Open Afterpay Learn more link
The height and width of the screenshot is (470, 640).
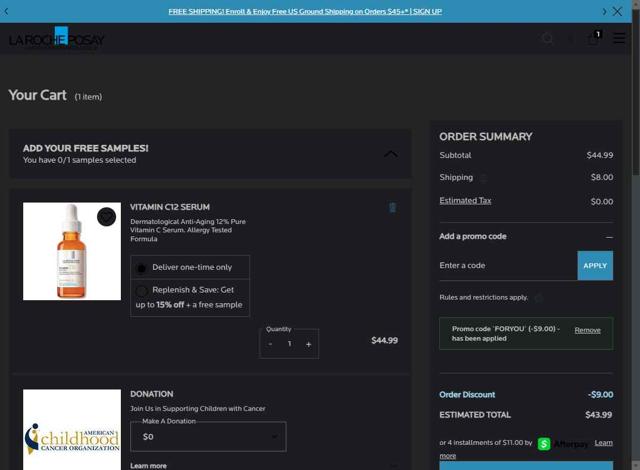click(603, 443)
